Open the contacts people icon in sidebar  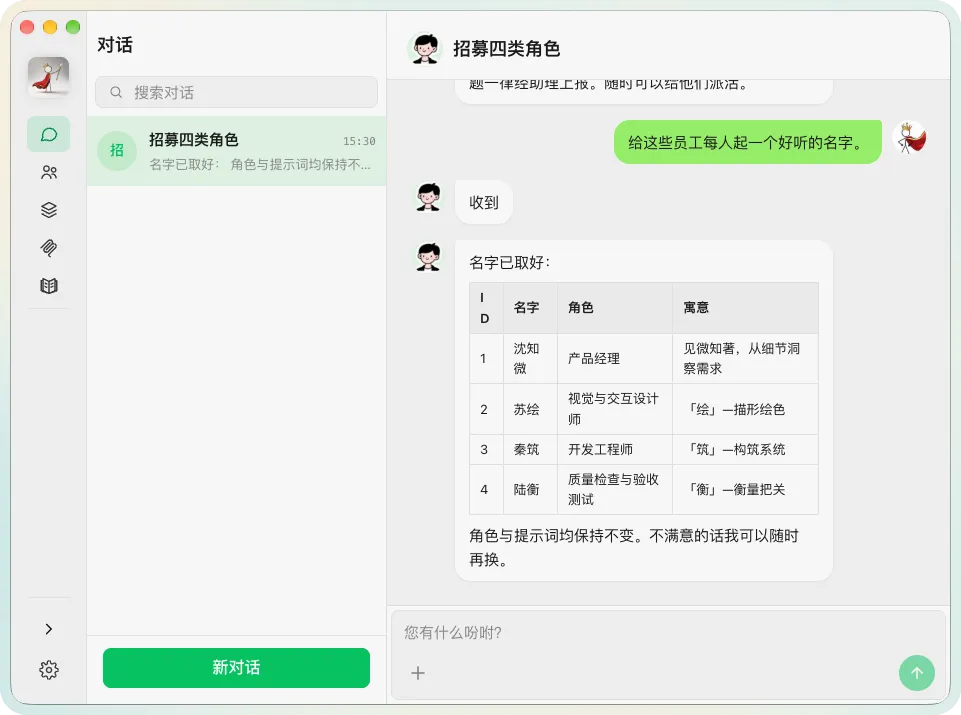(48, 172)
